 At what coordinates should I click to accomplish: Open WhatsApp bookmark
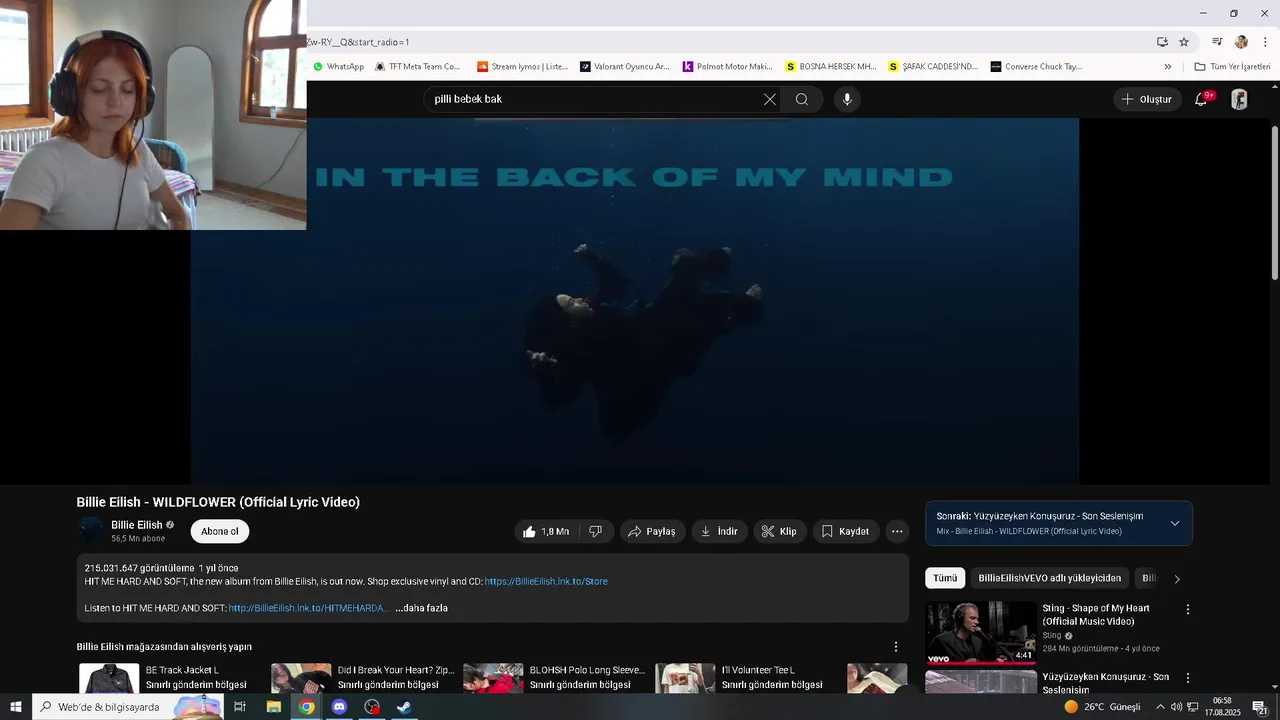(338, 67)
